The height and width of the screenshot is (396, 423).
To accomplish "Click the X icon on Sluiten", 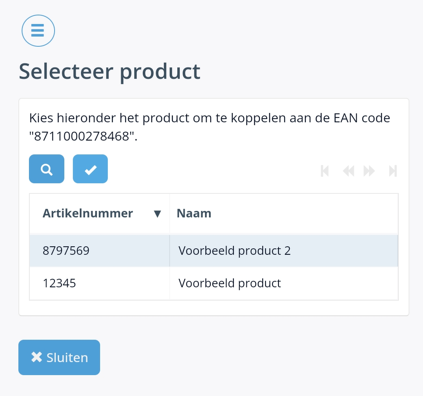I will (x=36, y=357).
